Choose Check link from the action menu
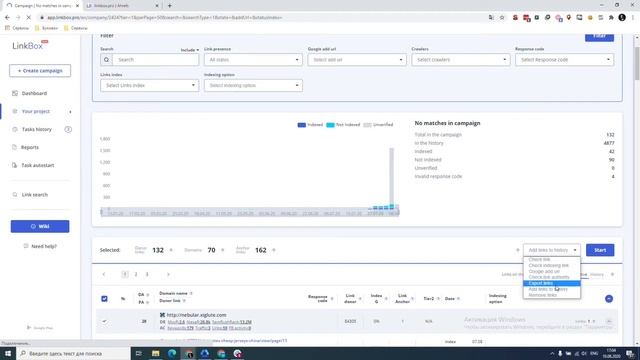The width and height of the screenshot is (640, 360). (x=551, y=260)
